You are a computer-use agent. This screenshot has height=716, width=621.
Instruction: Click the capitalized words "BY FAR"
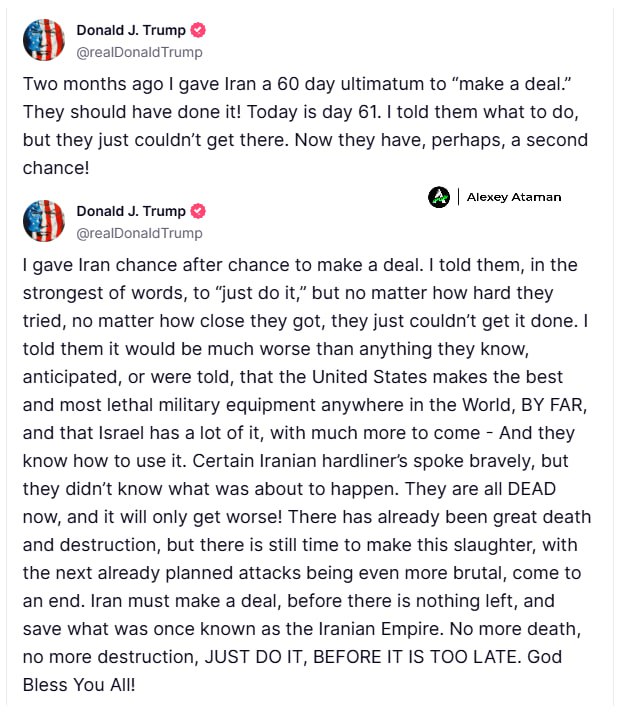pyautogui.click(x=554, y=405)
